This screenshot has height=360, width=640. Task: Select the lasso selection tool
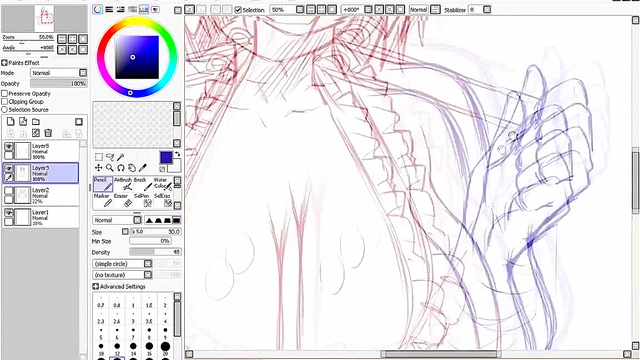(110, 157)
